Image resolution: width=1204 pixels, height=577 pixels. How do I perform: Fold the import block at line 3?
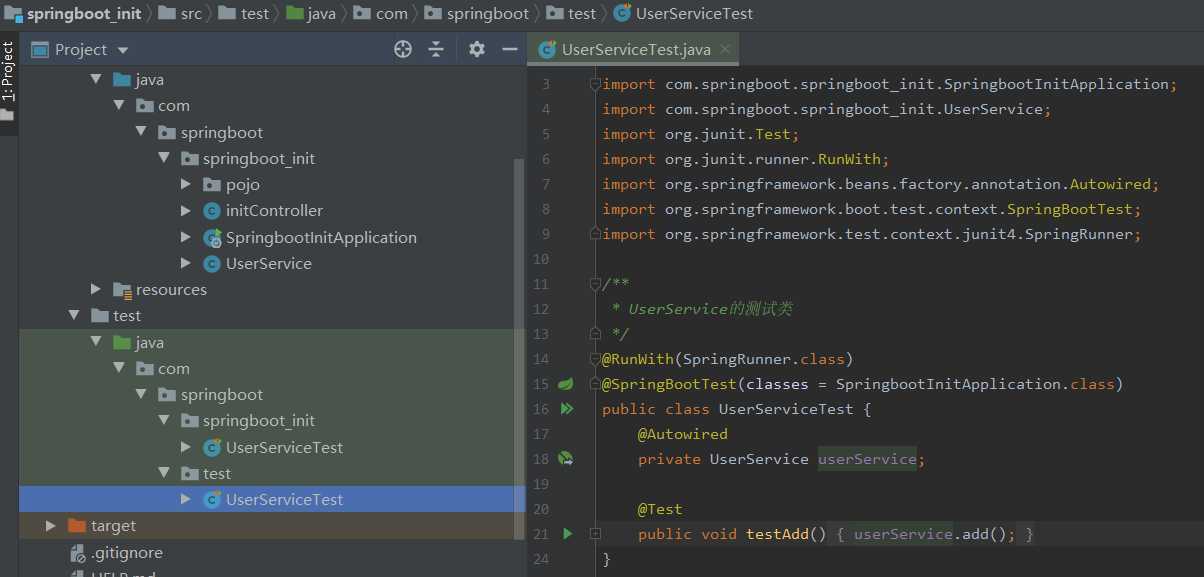coord(595,84)
